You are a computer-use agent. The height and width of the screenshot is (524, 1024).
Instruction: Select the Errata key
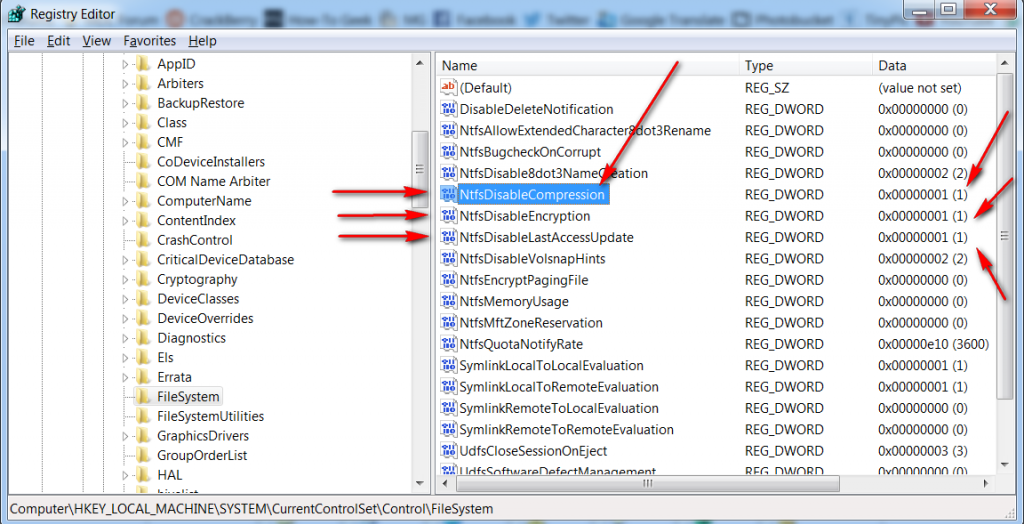pos(174,377)
